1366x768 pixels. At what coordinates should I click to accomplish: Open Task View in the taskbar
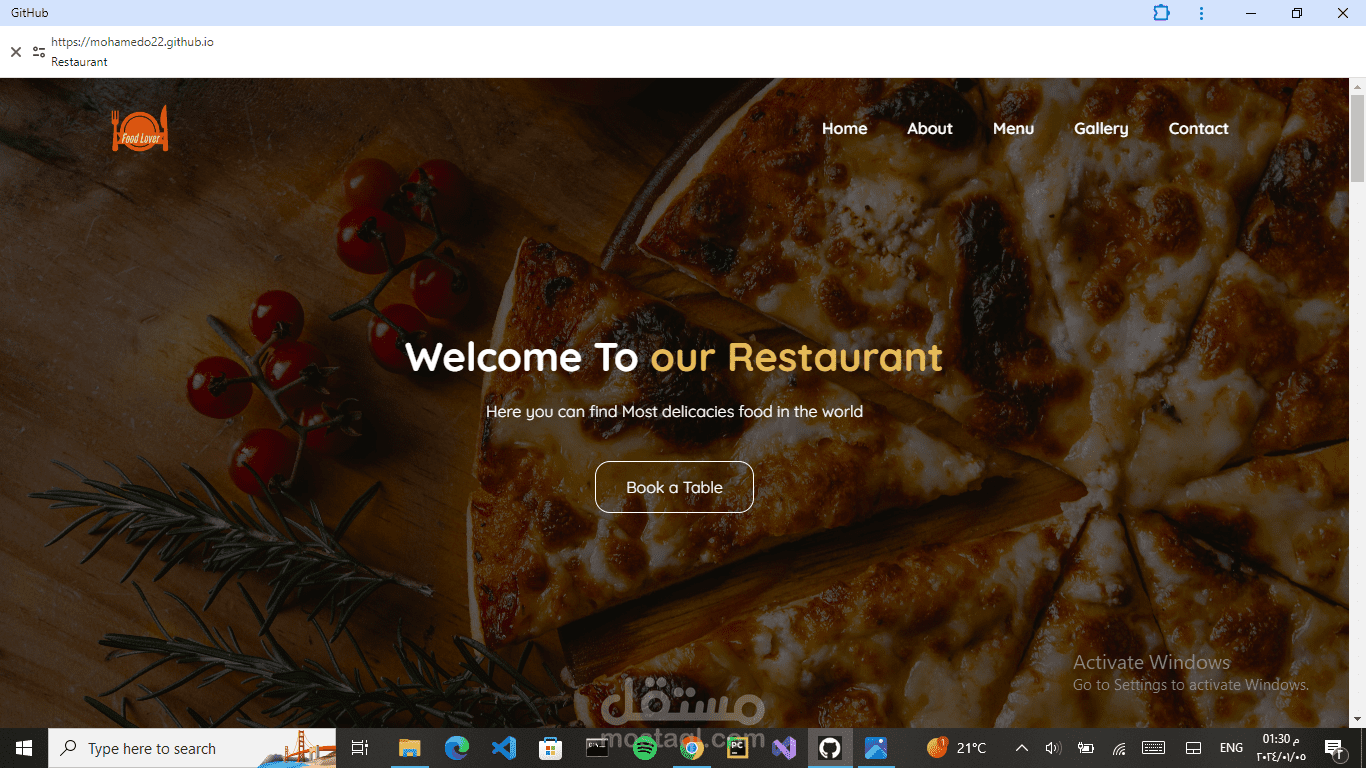360,748
